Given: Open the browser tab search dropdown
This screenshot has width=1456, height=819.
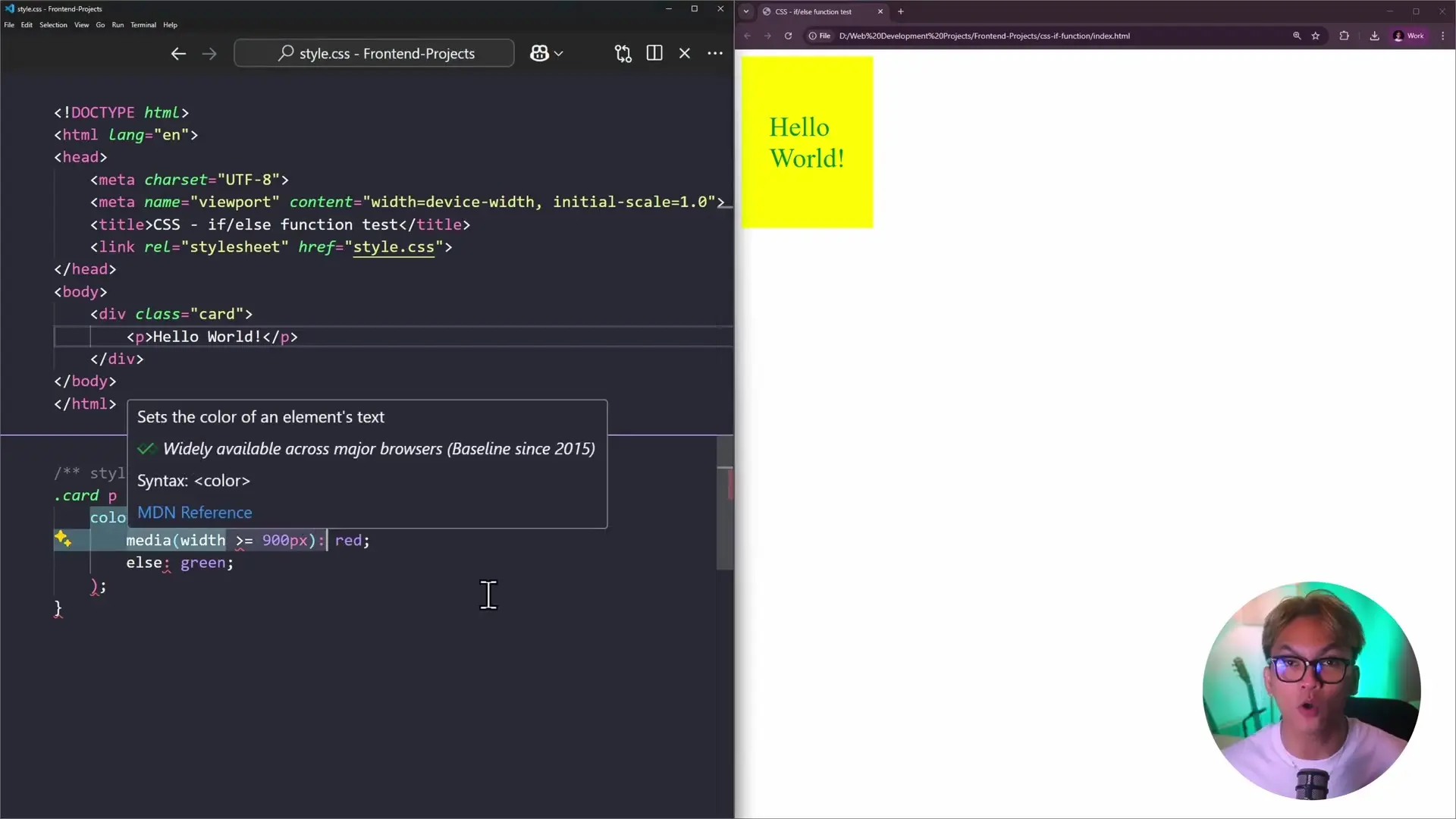Looking at the screenshot, I should [x=746, y=12].
